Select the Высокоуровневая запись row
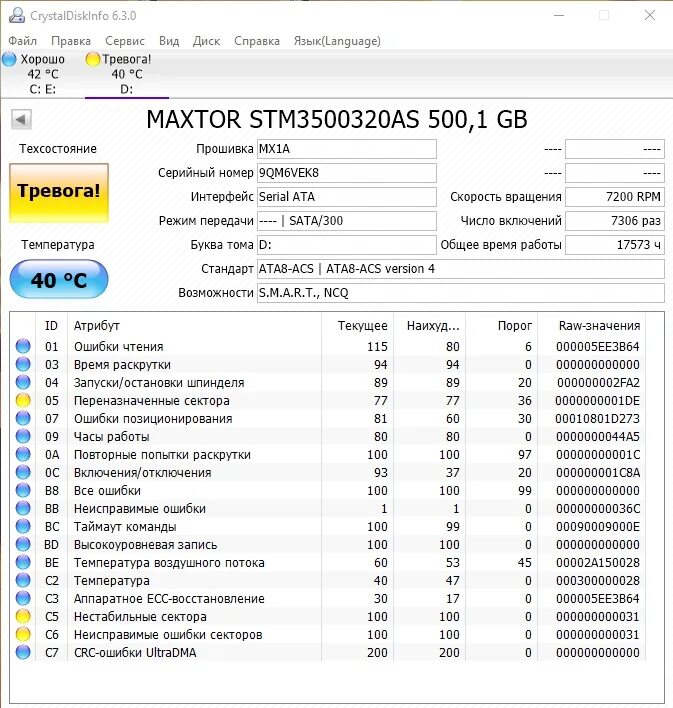Screen dimensions: 673x708 tap(327, 545)
